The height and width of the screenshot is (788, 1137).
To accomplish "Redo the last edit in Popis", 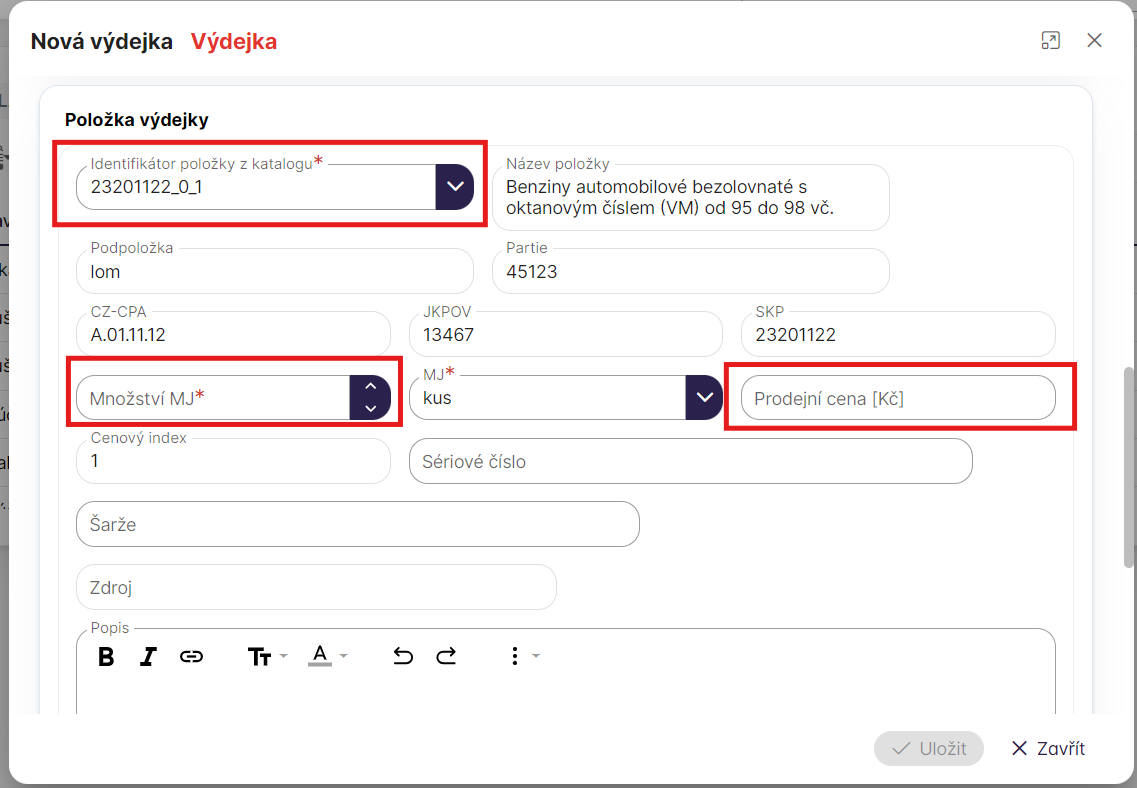I will pyautogui.click(x=446, y=656).
